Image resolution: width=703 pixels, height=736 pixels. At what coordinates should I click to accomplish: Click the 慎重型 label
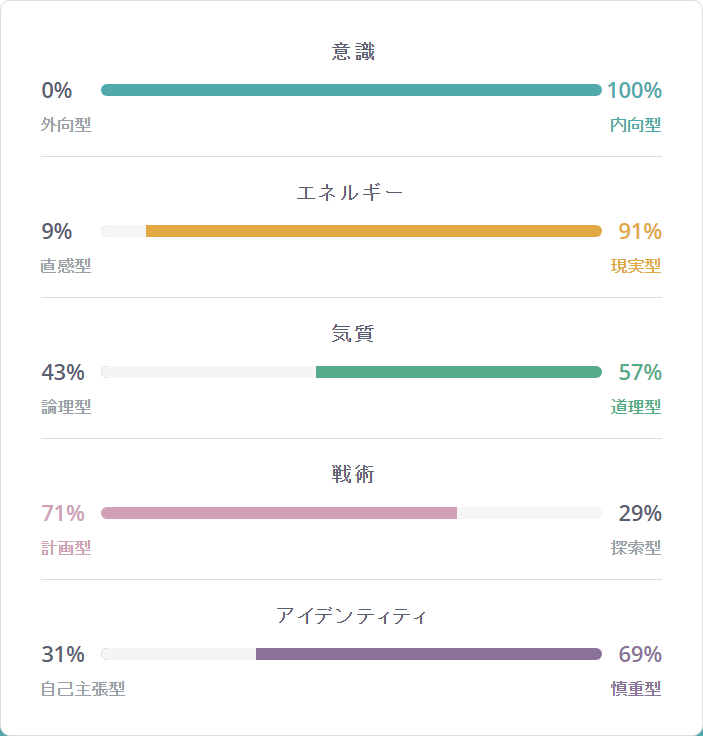pos(635,689)
